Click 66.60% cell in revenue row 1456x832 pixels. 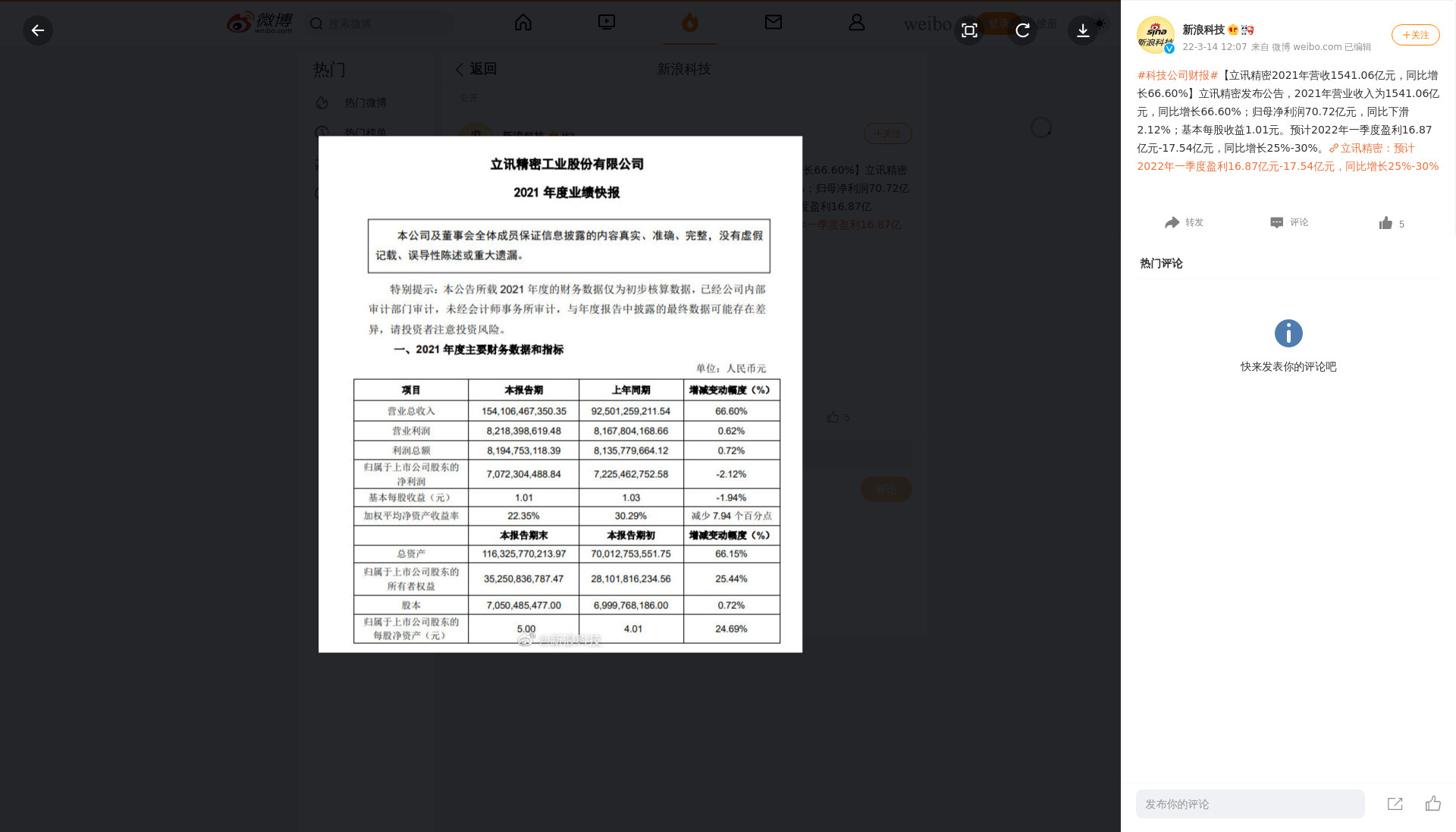(731, 411)
